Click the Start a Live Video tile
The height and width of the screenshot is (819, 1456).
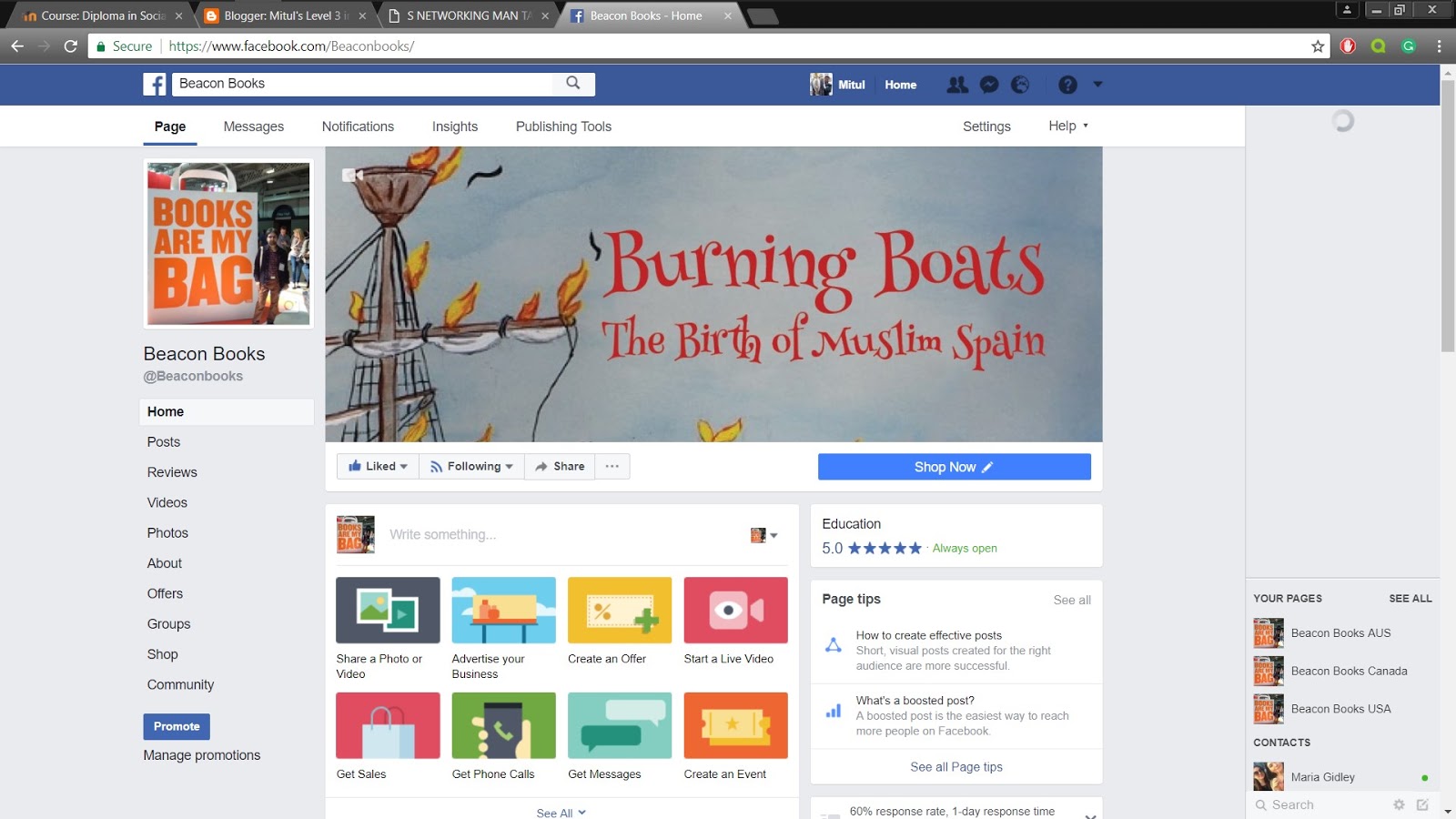point(735,622)
